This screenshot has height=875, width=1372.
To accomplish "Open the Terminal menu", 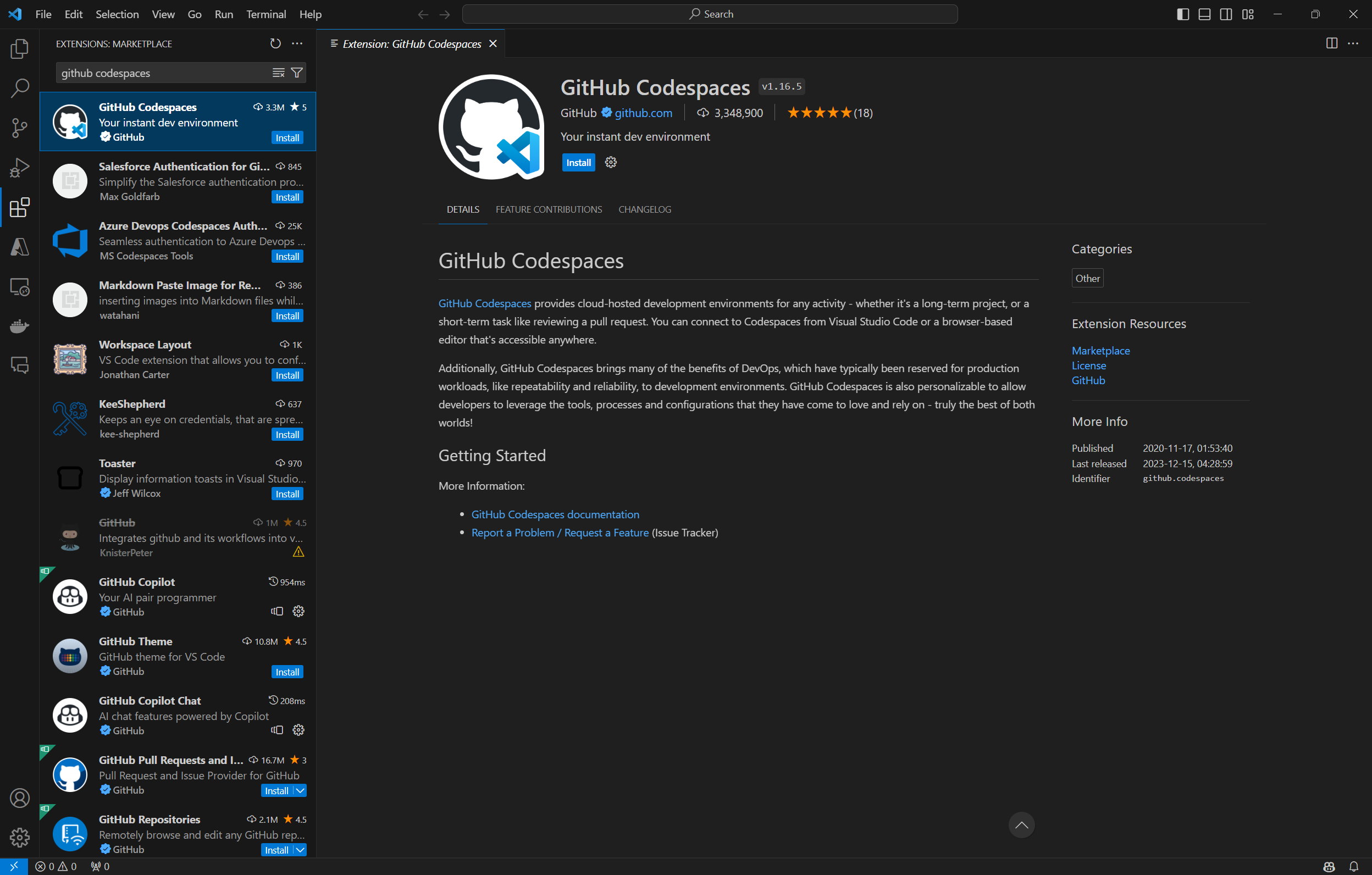I will pos(265,14).
